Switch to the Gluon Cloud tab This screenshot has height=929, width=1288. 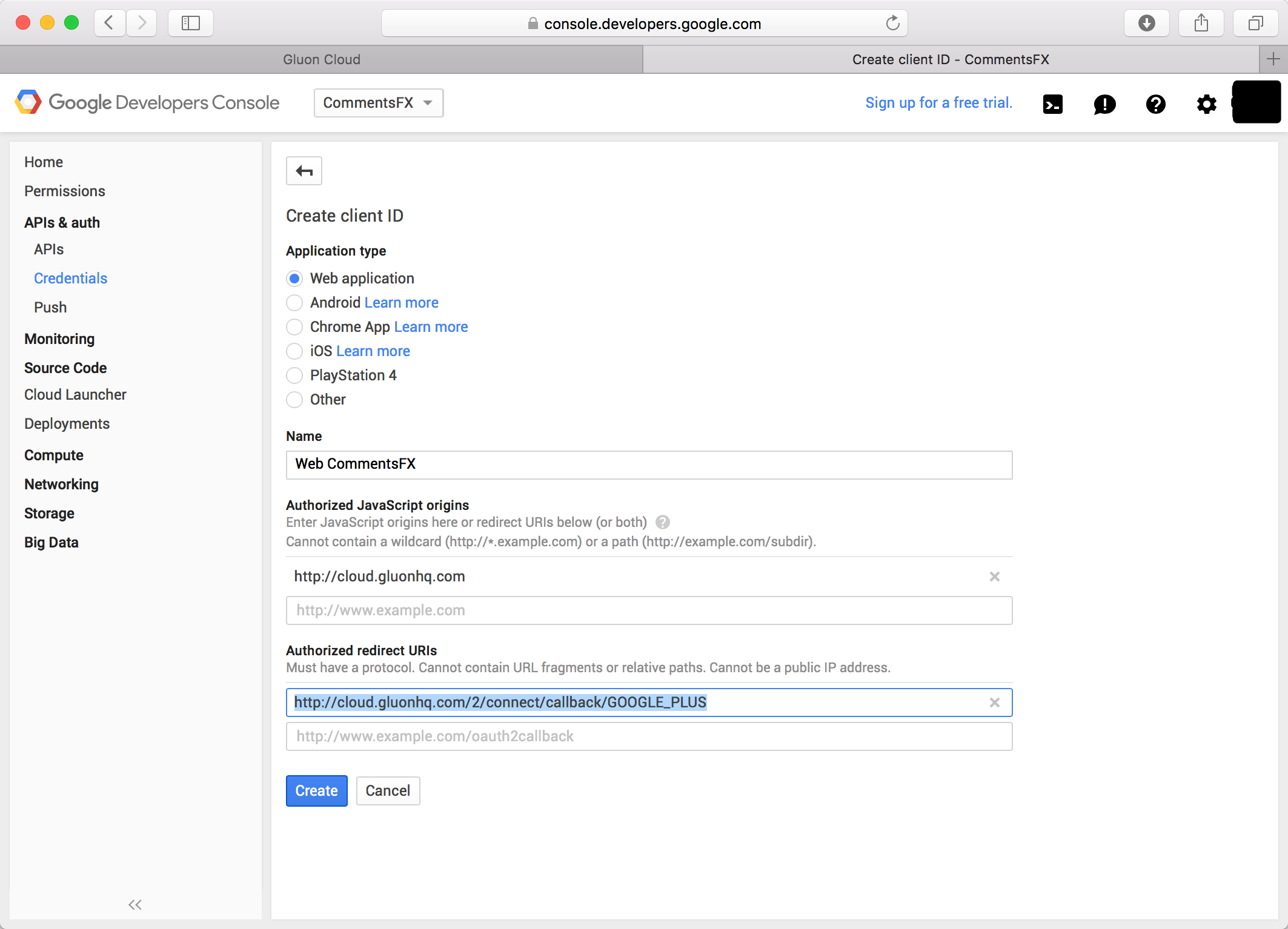(322, 59)
